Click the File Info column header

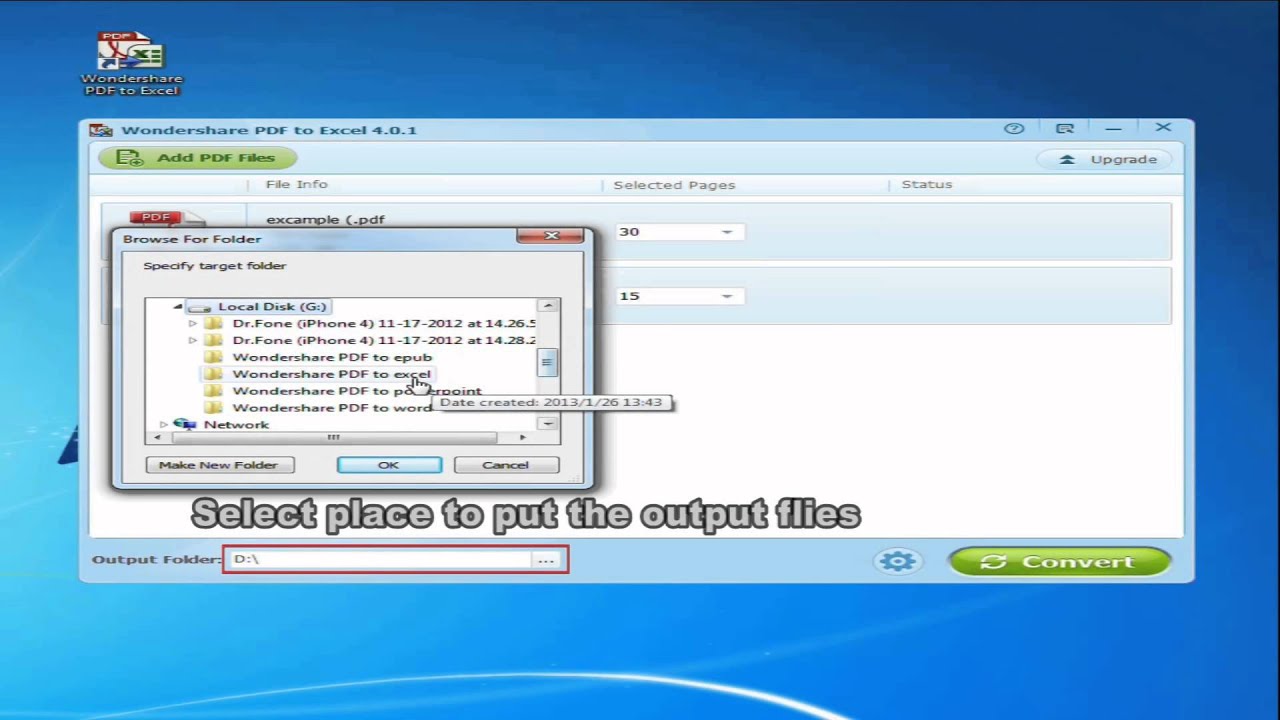tap(296, 184)
